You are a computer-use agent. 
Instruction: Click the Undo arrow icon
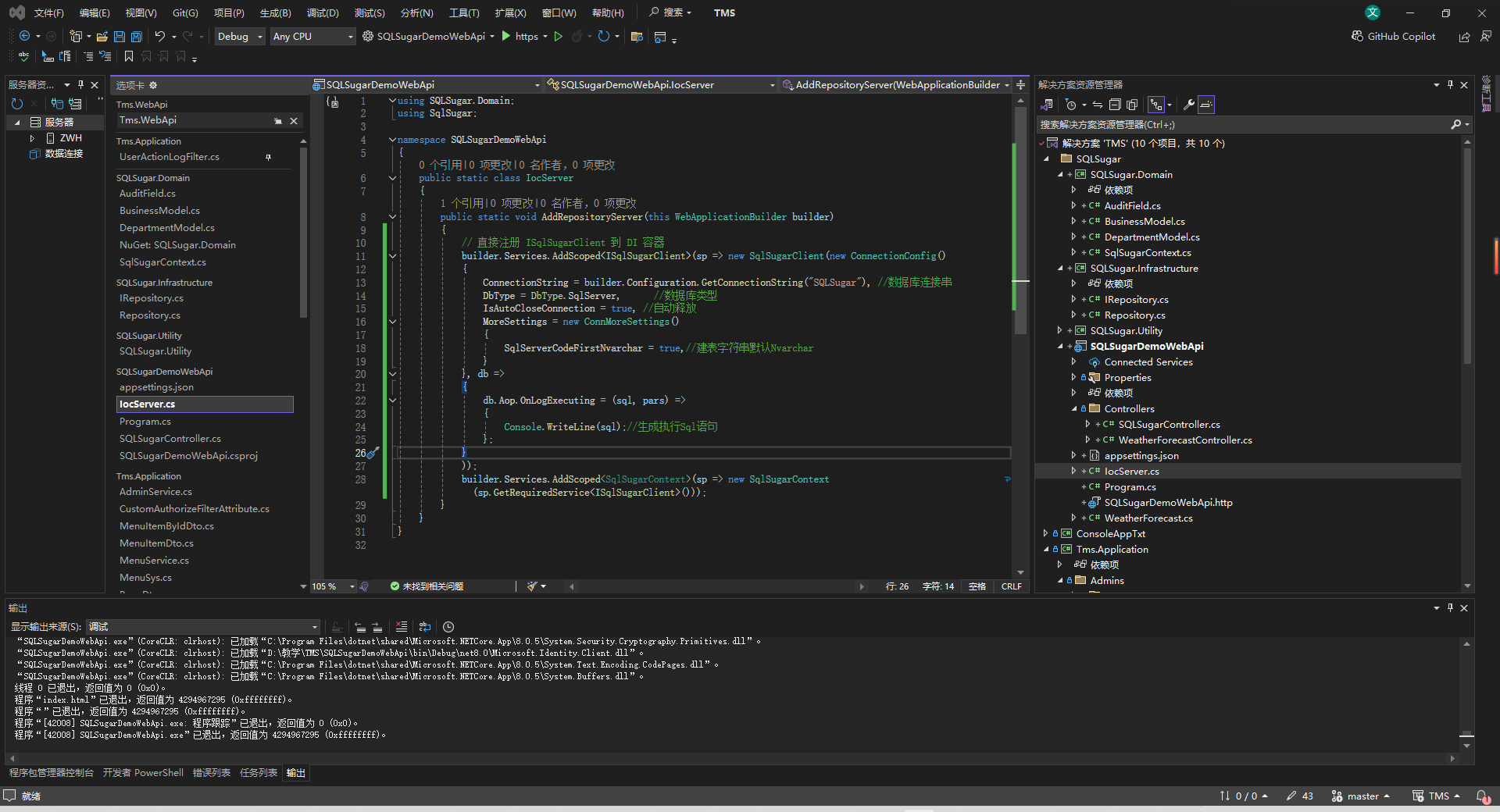coord(159,37)
